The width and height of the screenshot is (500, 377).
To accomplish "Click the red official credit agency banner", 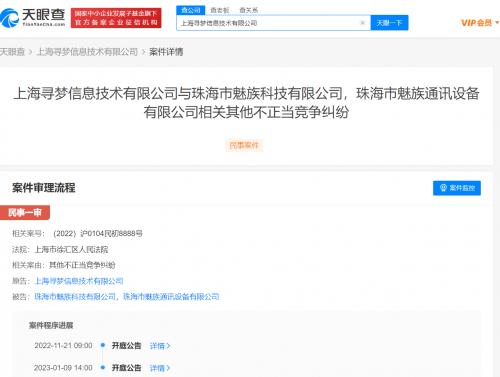I will (116, 18).
